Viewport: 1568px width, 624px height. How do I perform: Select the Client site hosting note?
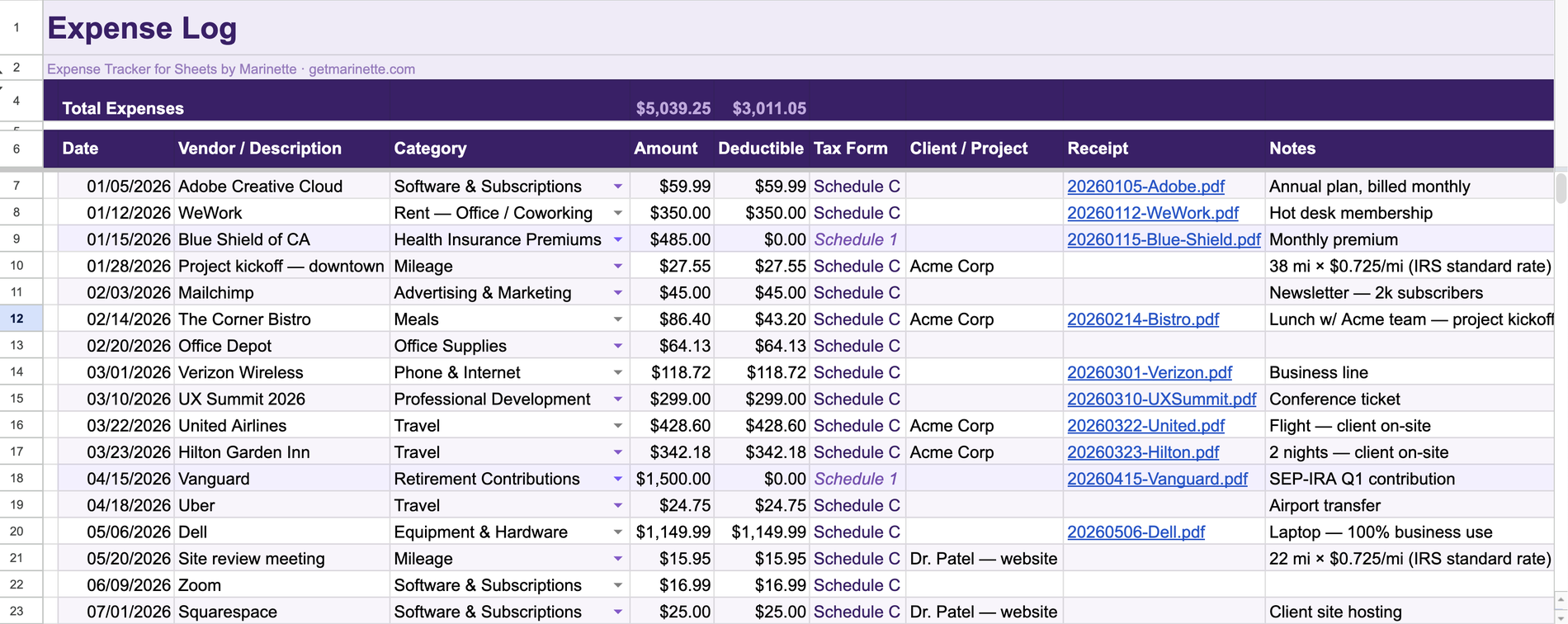(1410, 612)
